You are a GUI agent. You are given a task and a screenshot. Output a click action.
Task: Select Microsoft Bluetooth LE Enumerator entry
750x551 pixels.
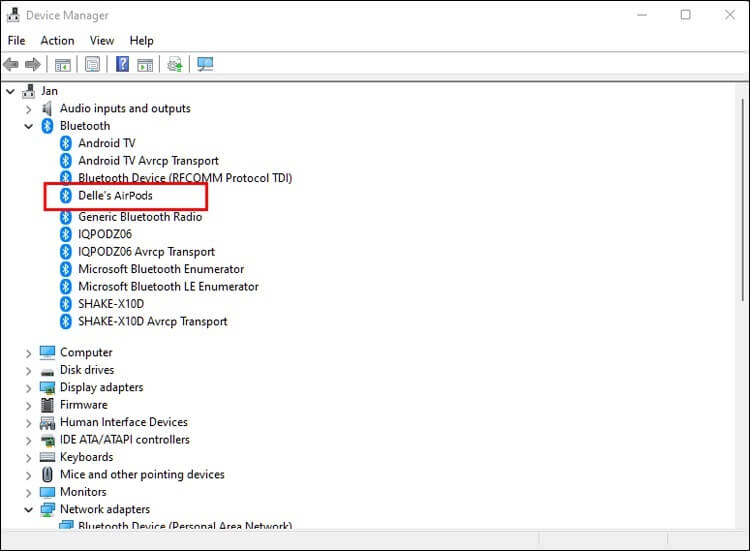coord(168,287)
